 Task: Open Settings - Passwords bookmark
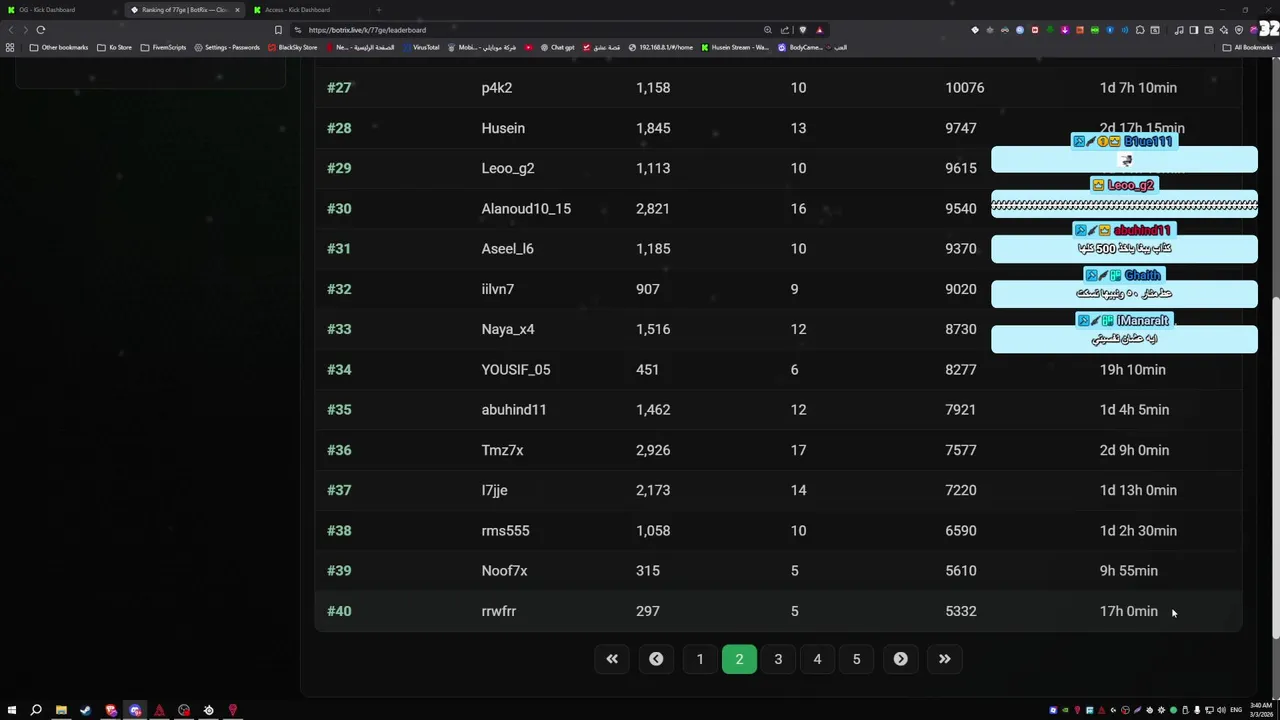(227, 47)
